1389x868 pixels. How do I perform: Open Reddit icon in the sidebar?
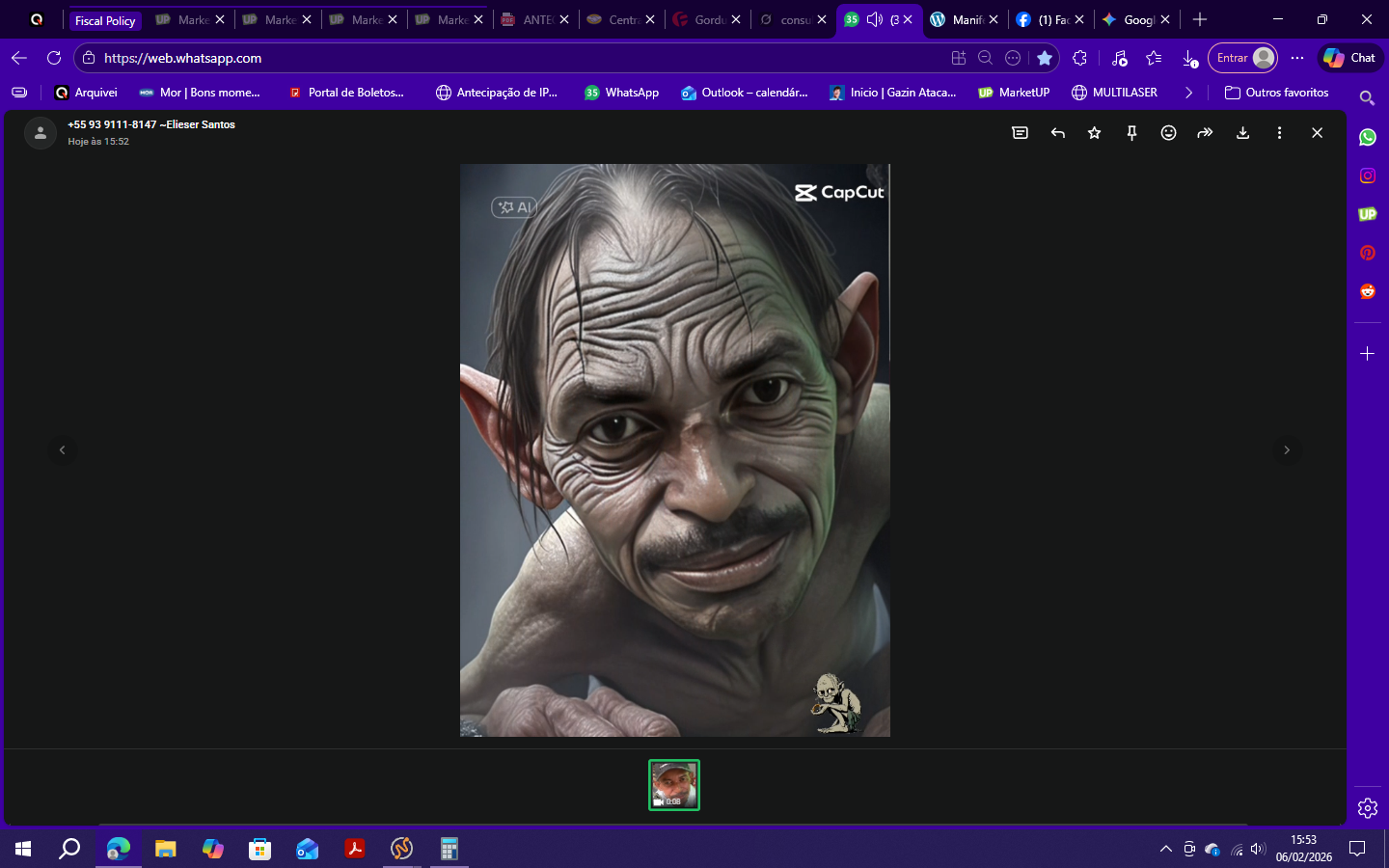coord(1367,291)
